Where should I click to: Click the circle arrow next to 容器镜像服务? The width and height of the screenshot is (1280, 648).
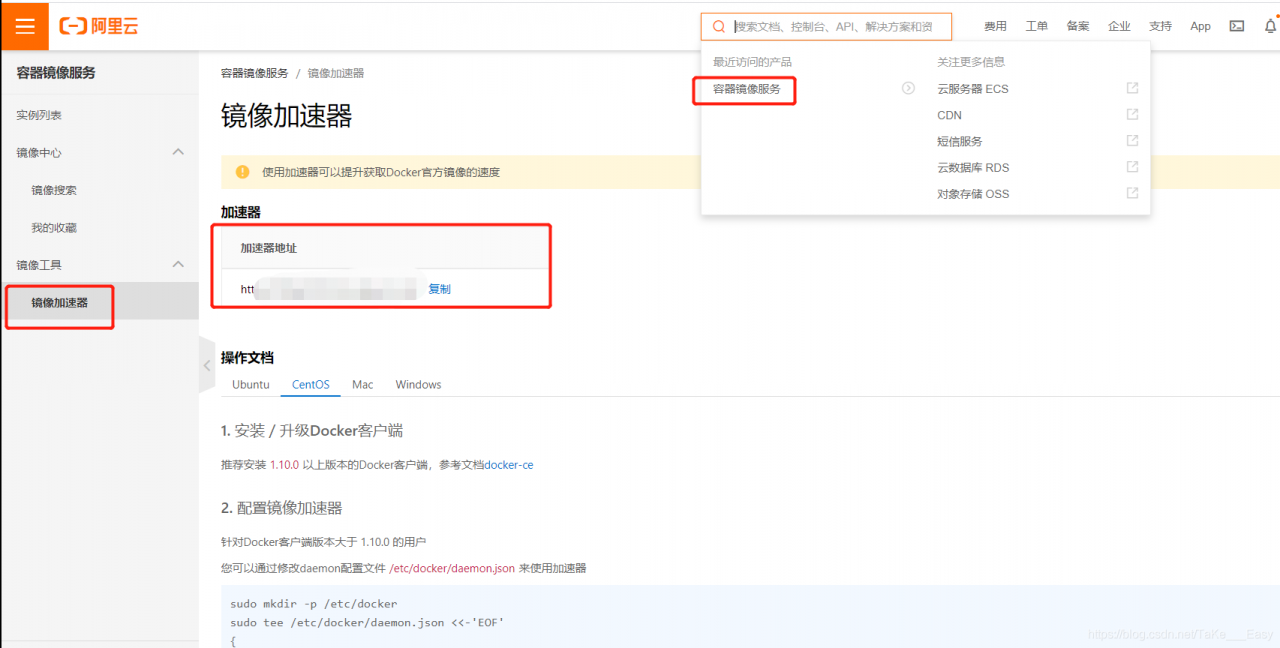pos(908,88)
